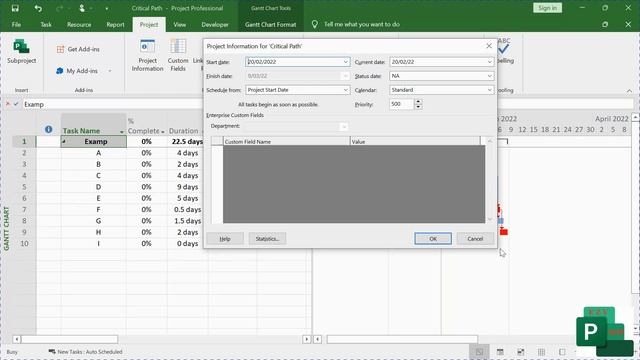Image resolution: width=640 pixels, height=360 pixels.
Task: Click the Priority input field
Action: point(401,104)
